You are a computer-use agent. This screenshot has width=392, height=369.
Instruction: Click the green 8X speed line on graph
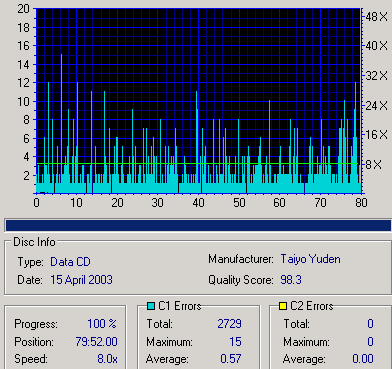198,163
